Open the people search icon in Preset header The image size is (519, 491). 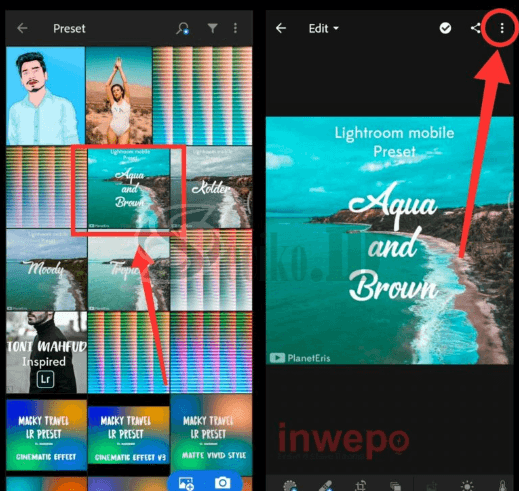click(x=183, y=28)
